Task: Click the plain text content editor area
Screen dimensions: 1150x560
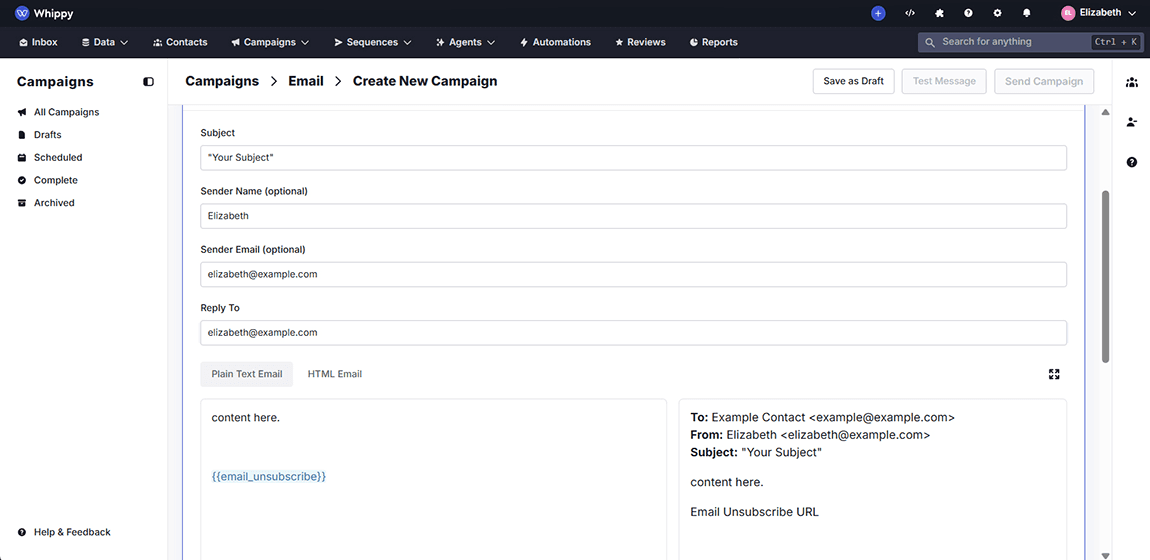Action: (x=433, y=479)
